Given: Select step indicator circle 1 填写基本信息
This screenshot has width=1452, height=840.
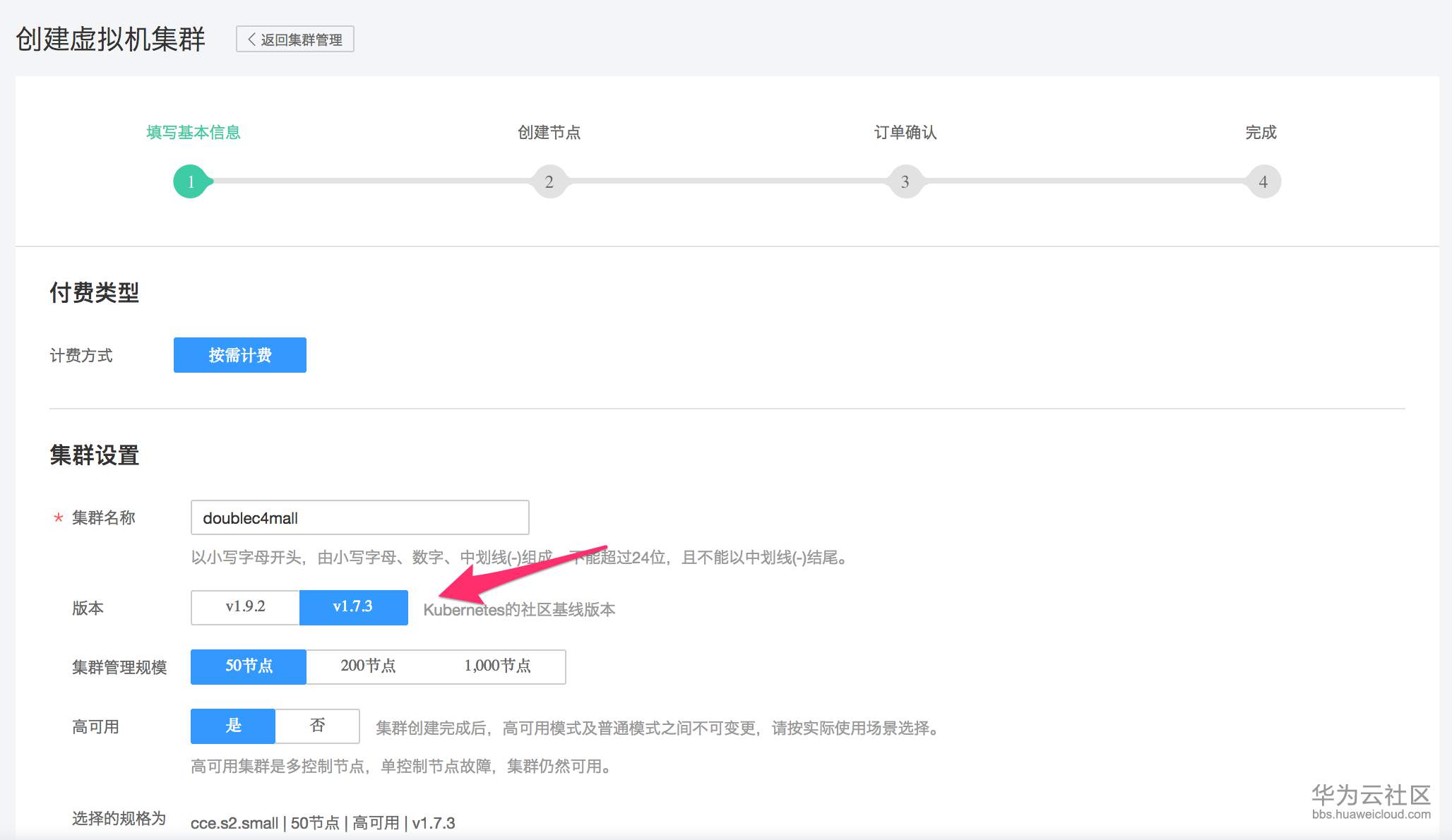Looking at the screenshot, I should (189, 181).
